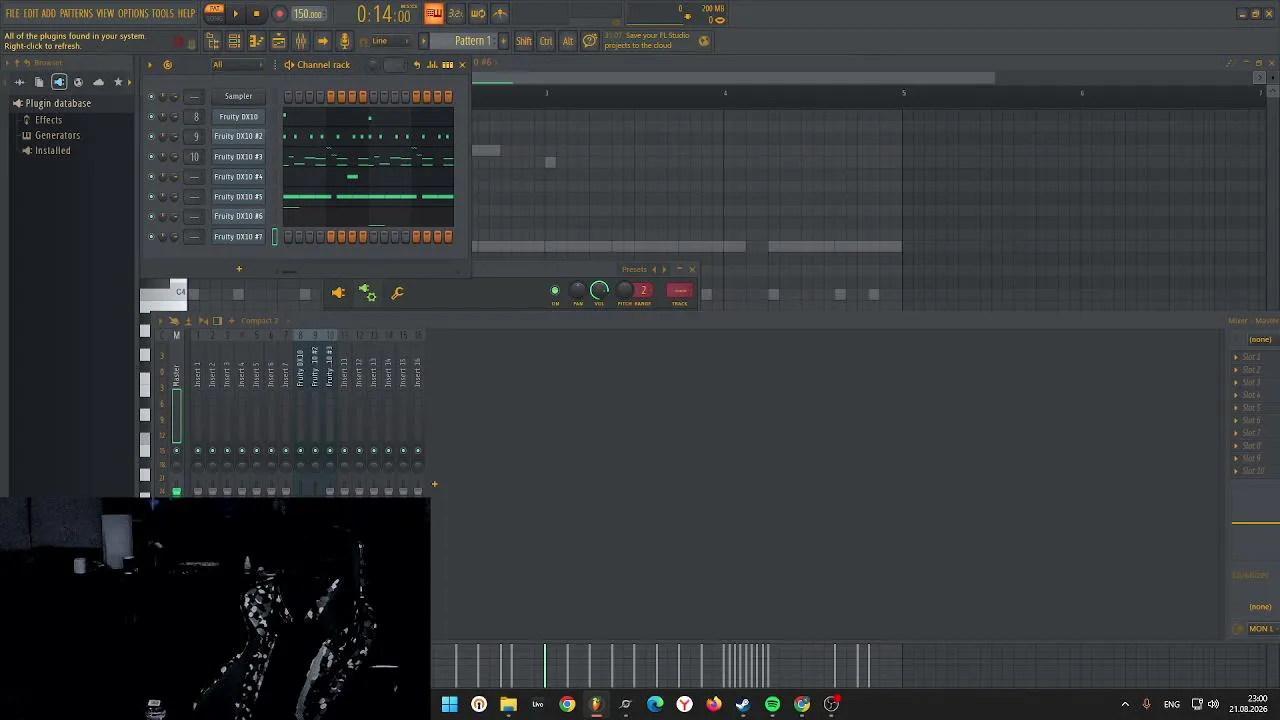Screen dimensions: 1280x720
Task: Click the Sampler channel button
Action: click(238, 96)
